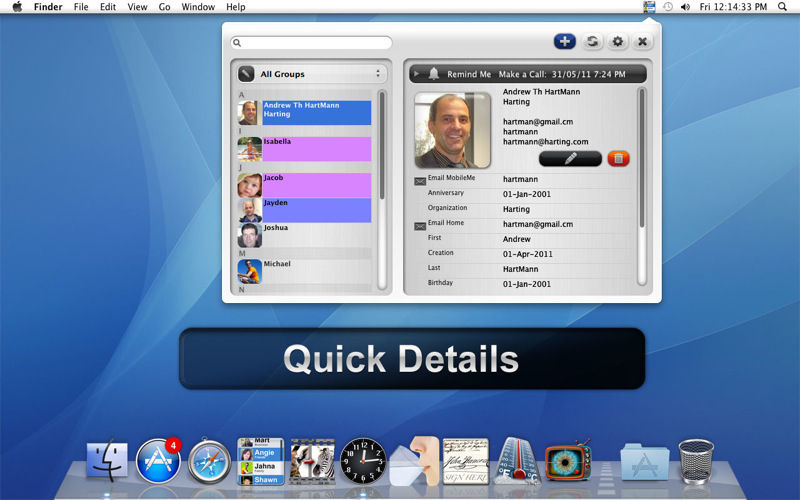The width and height of the screenshot is (800, 500).
Task: Close the popup with the X button
Action: [643, 41]
